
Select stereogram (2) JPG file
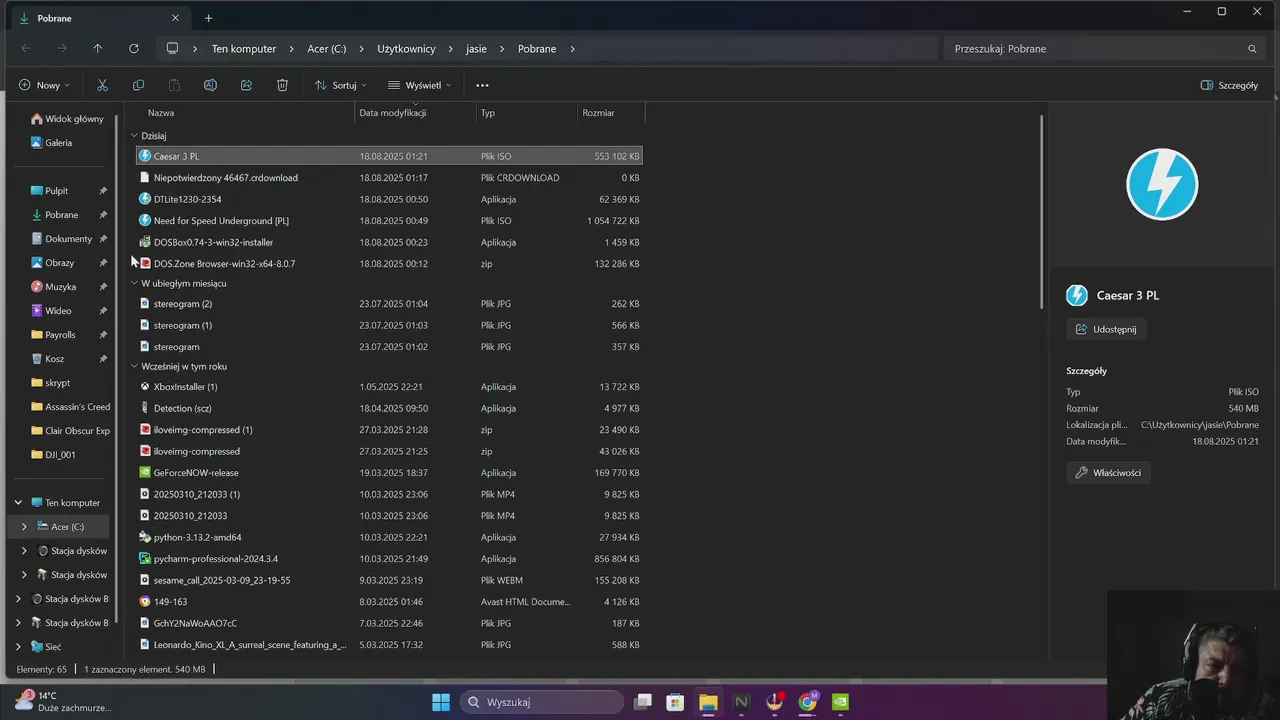(x=389, y=303)
